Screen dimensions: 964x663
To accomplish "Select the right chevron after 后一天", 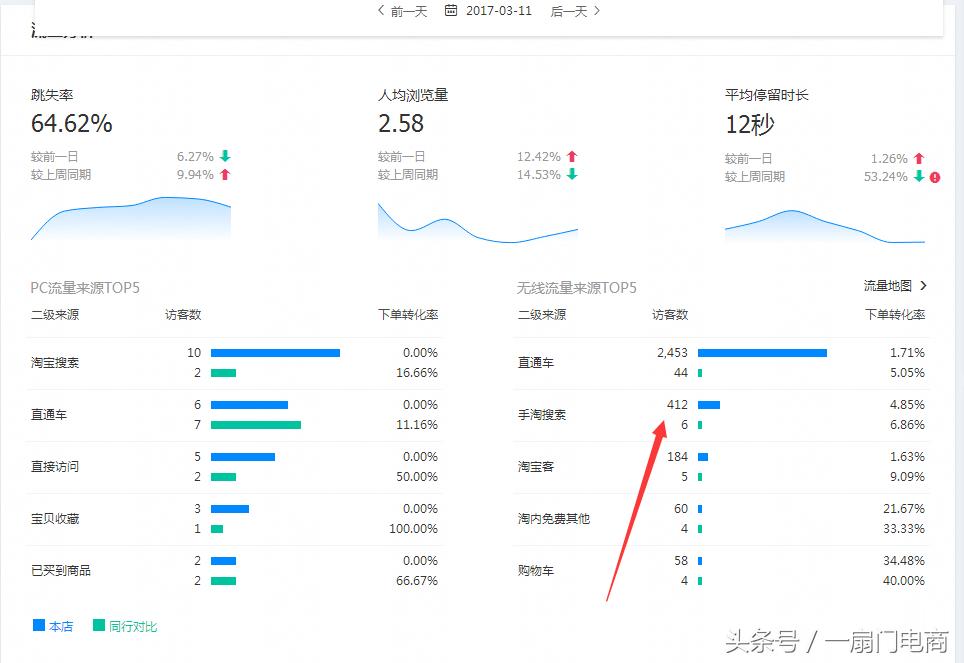I will pyautogui.click(x=595, y=11).
